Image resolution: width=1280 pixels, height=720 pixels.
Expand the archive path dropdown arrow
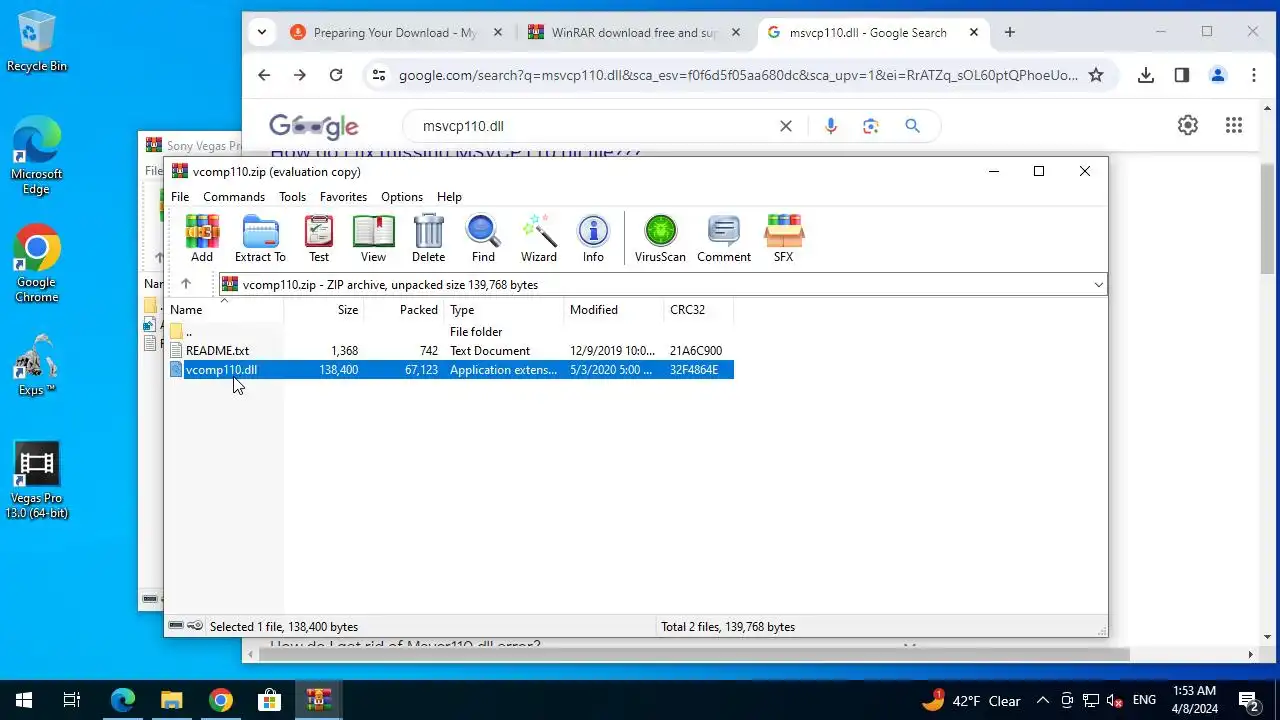[x=1098, y=285]
